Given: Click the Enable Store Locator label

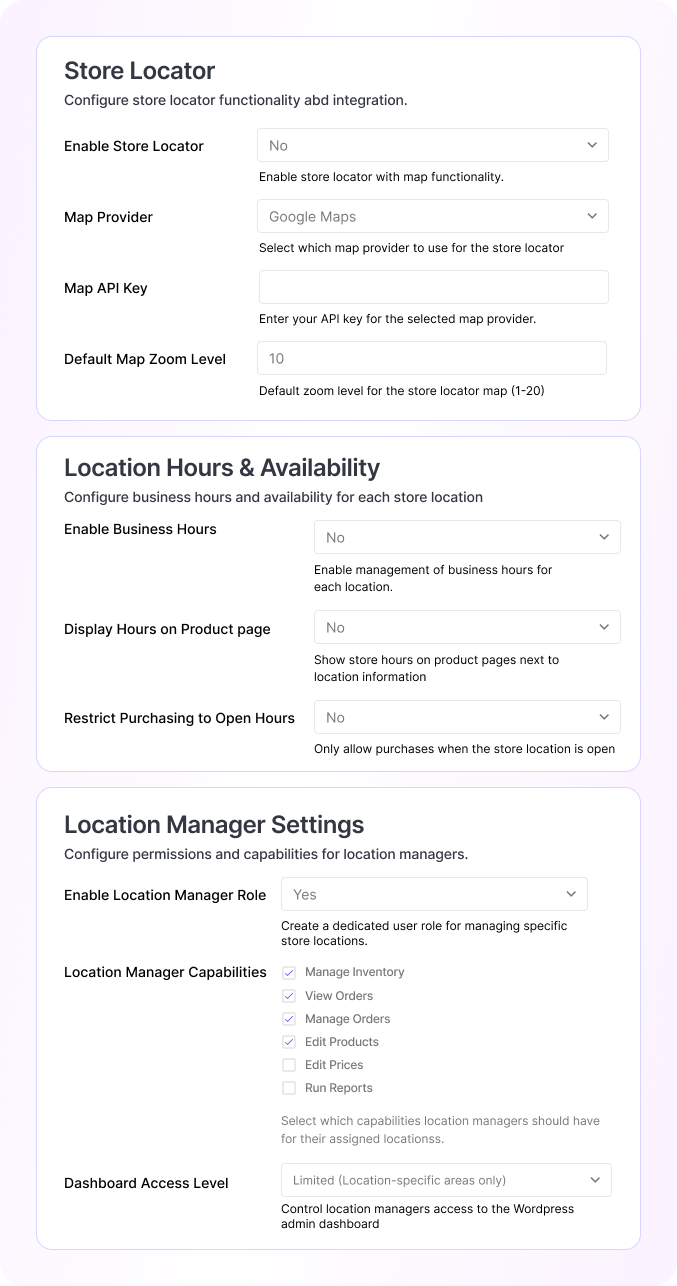Looking at the screenshot, I should (x=134, y=146).
